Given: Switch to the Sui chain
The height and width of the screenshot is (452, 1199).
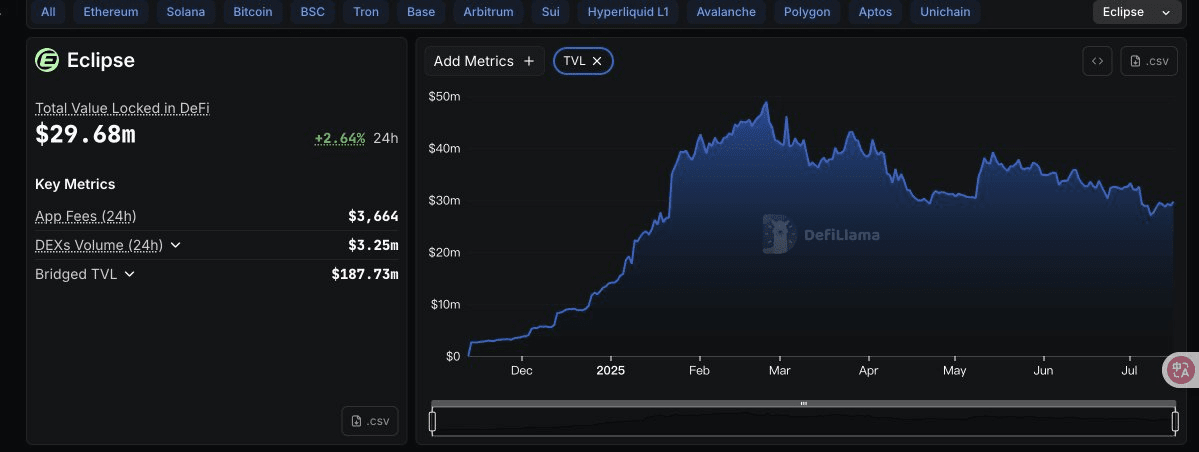Looking at the screenshot, I should pyautogui.click(x=550, y=11).
